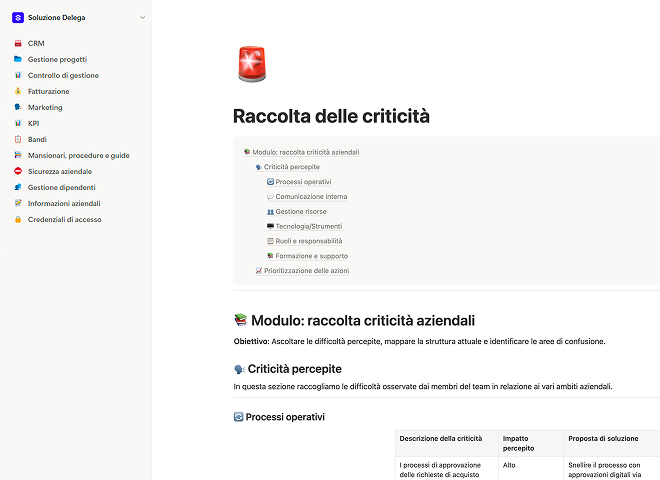Click the Credenziali di accesso lock icon
Screen dimensions: 660x480
18,219
